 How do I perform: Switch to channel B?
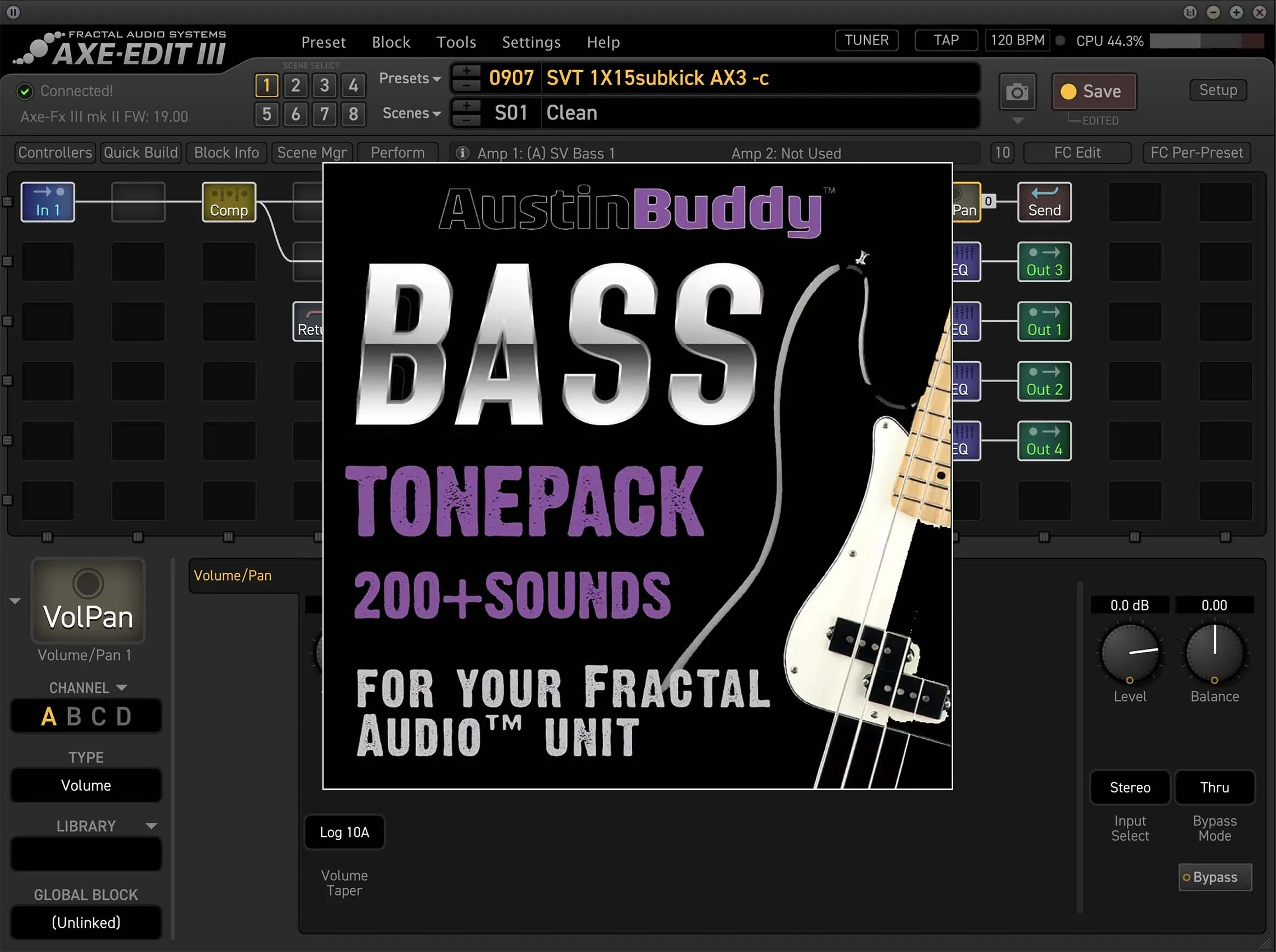click(74, 716)
